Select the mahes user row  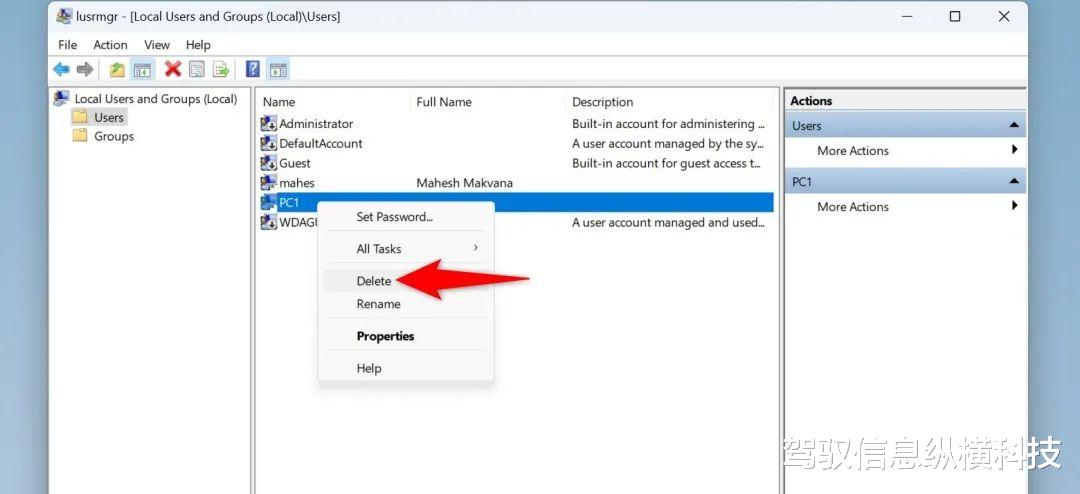pos(516,183)
